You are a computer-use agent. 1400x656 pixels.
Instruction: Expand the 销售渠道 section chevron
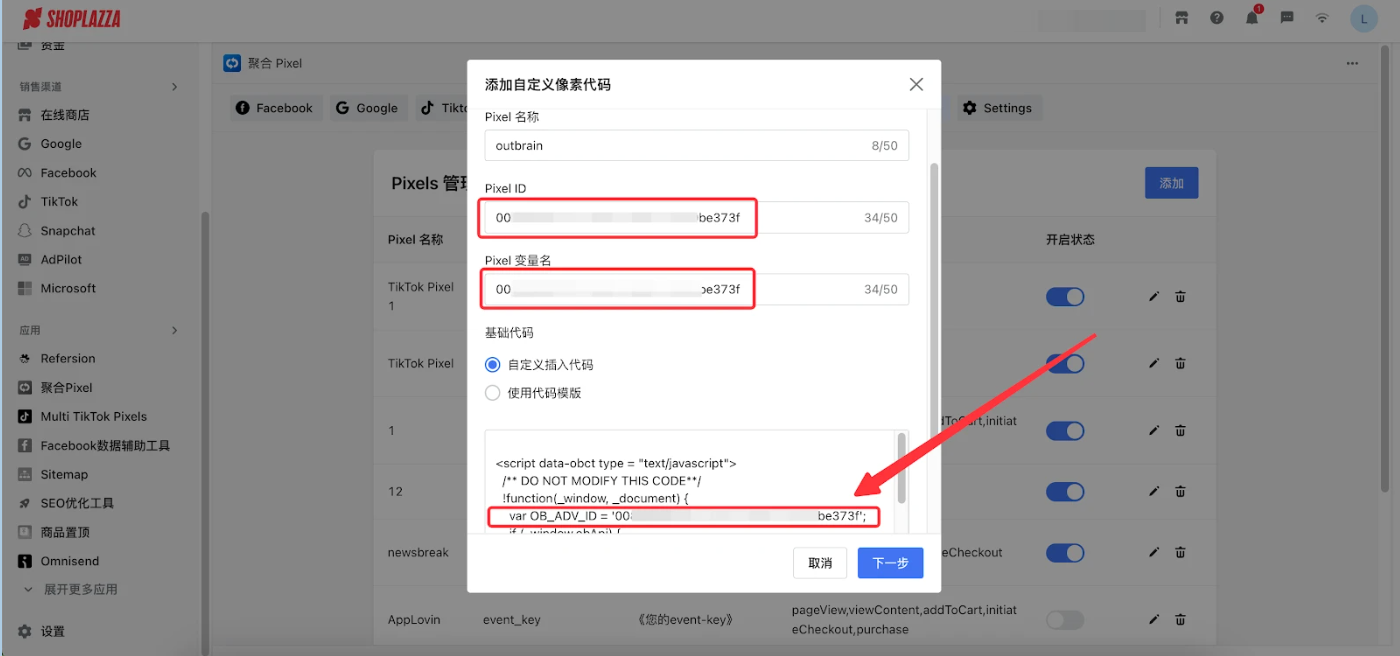coord(174,87)
